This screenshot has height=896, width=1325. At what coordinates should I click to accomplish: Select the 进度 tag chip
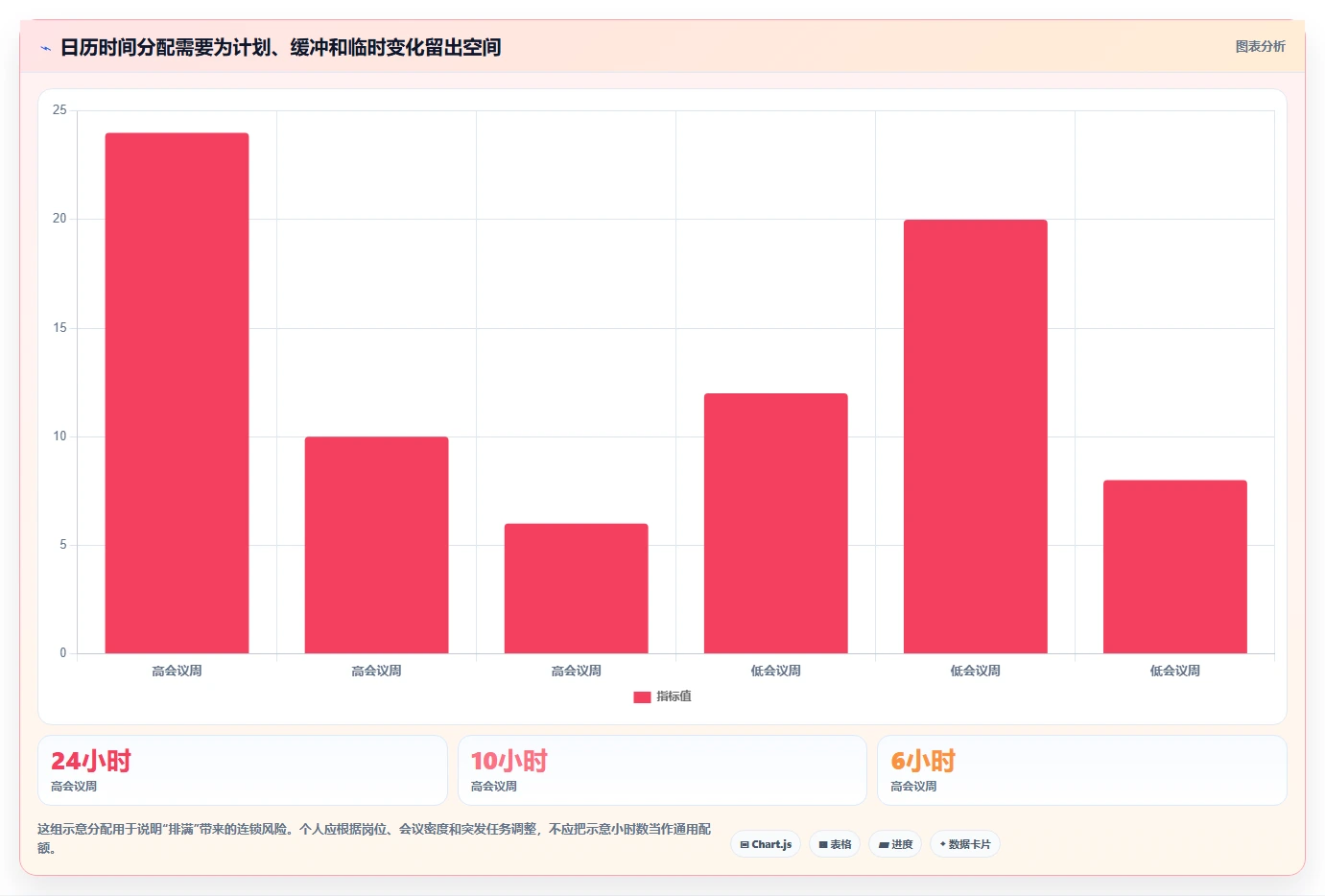tap(895, 844)
